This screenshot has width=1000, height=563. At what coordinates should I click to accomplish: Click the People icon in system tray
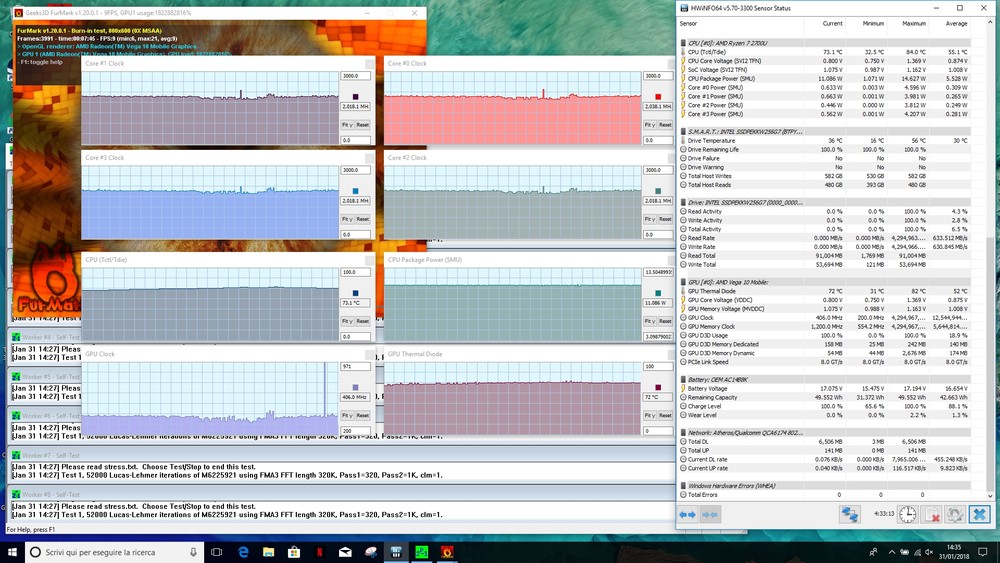coord(873,552)
